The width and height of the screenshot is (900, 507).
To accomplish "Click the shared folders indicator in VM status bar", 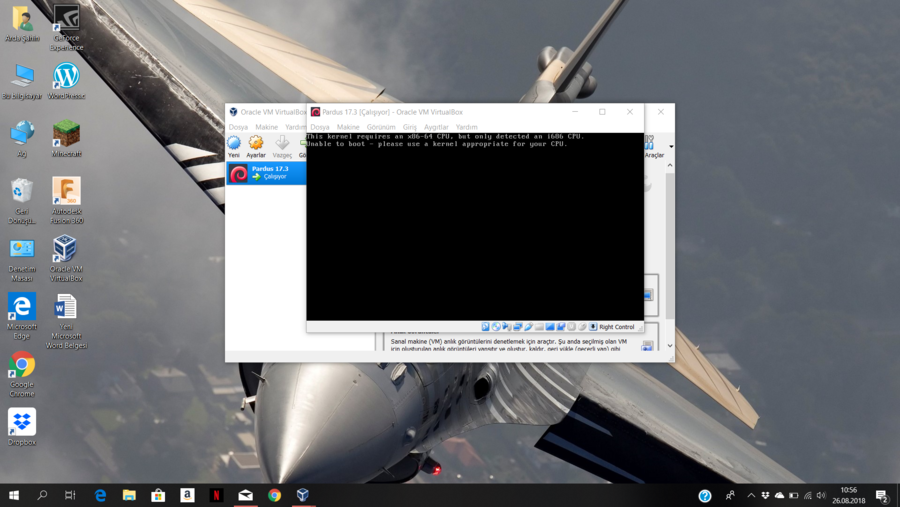I will tap(539, 327).
